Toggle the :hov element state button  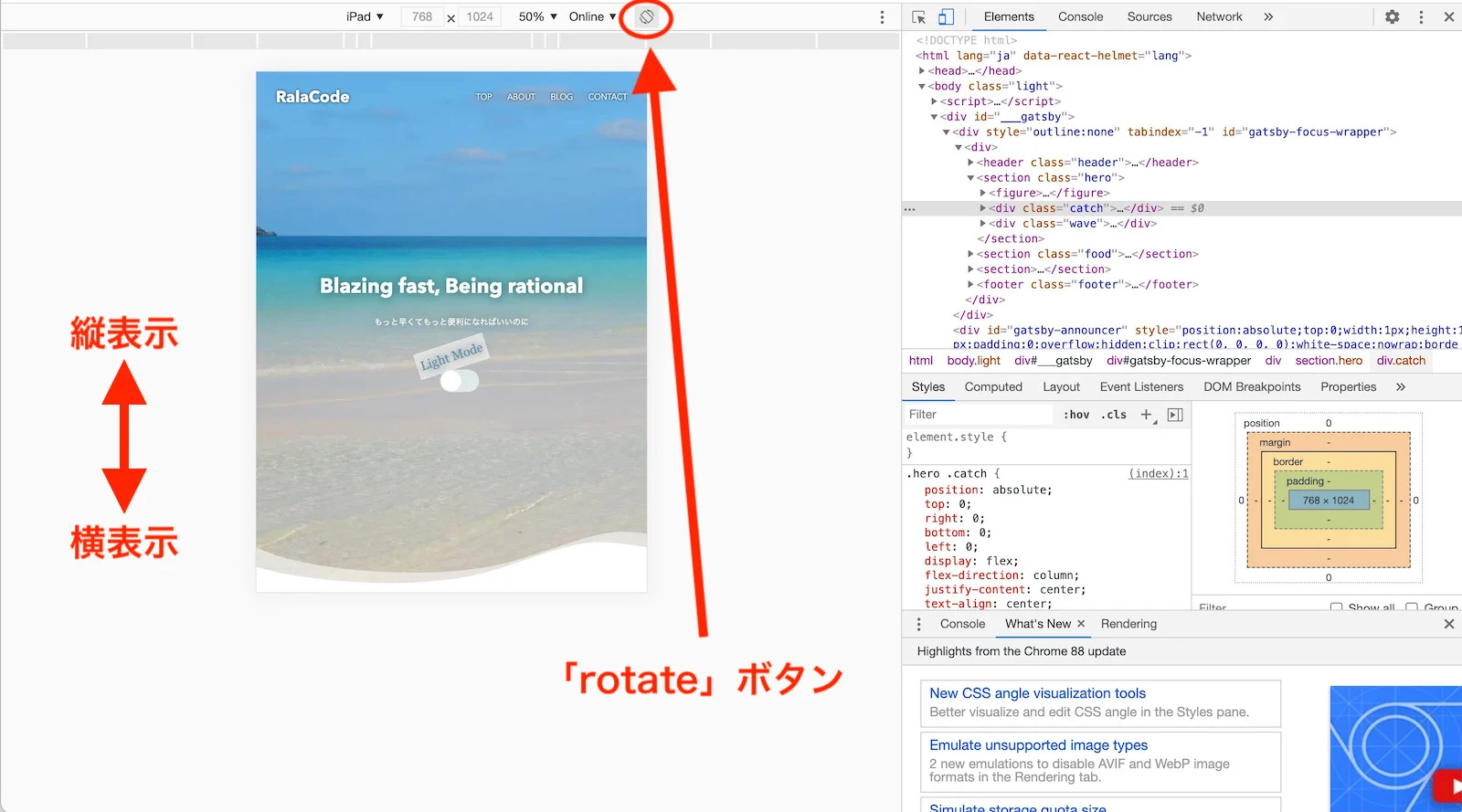coord(1076,415)
